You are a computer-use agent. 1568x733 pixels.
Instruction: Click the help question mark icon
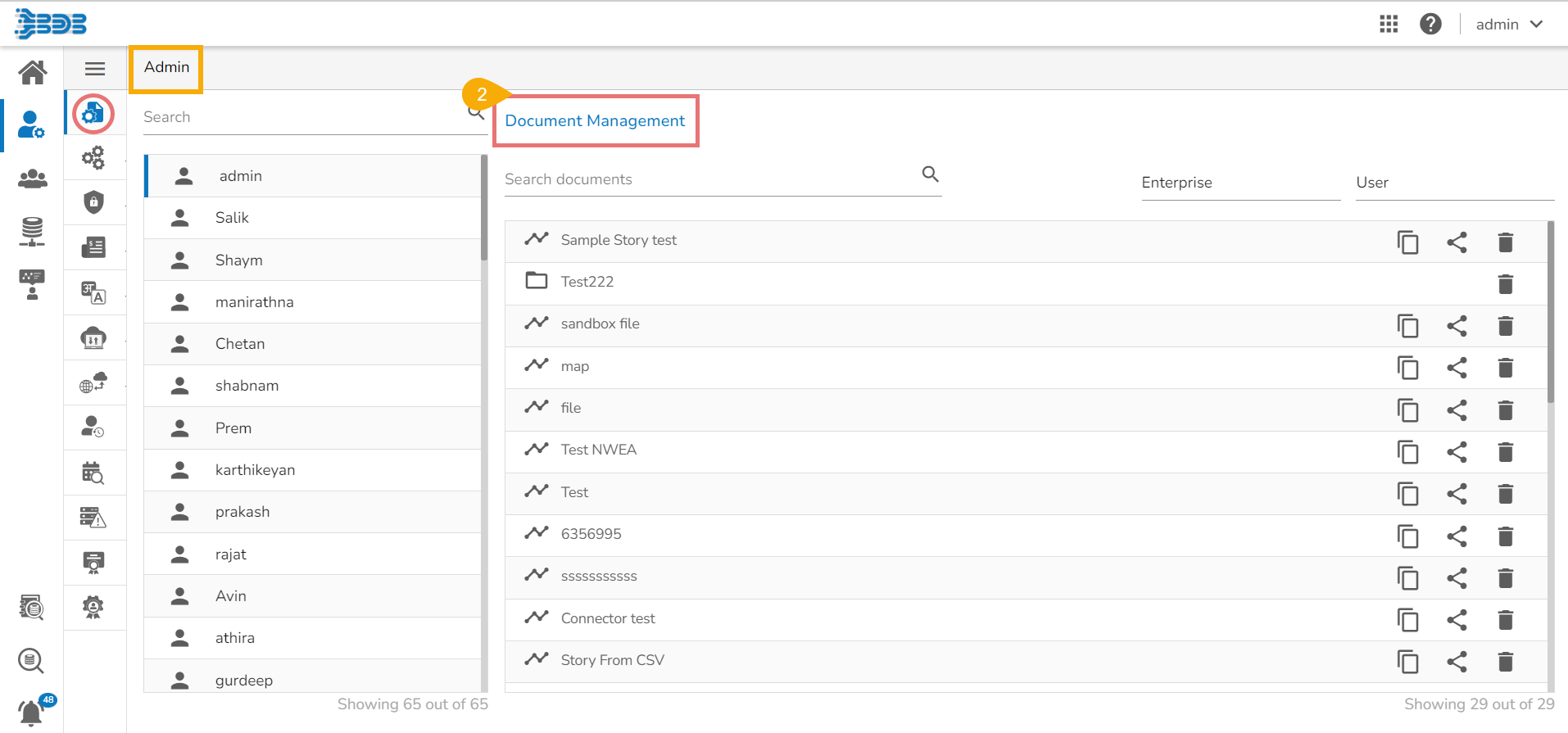pyautogui.click(x=1430, y=25)
